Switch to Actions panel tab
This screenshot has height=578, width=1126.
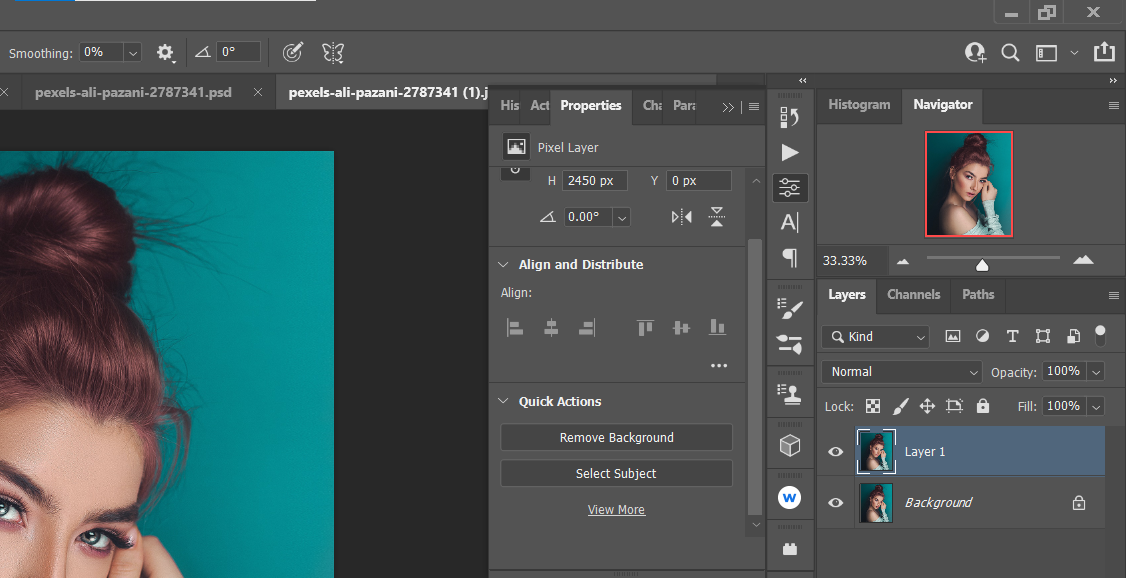tap(540, 106)
